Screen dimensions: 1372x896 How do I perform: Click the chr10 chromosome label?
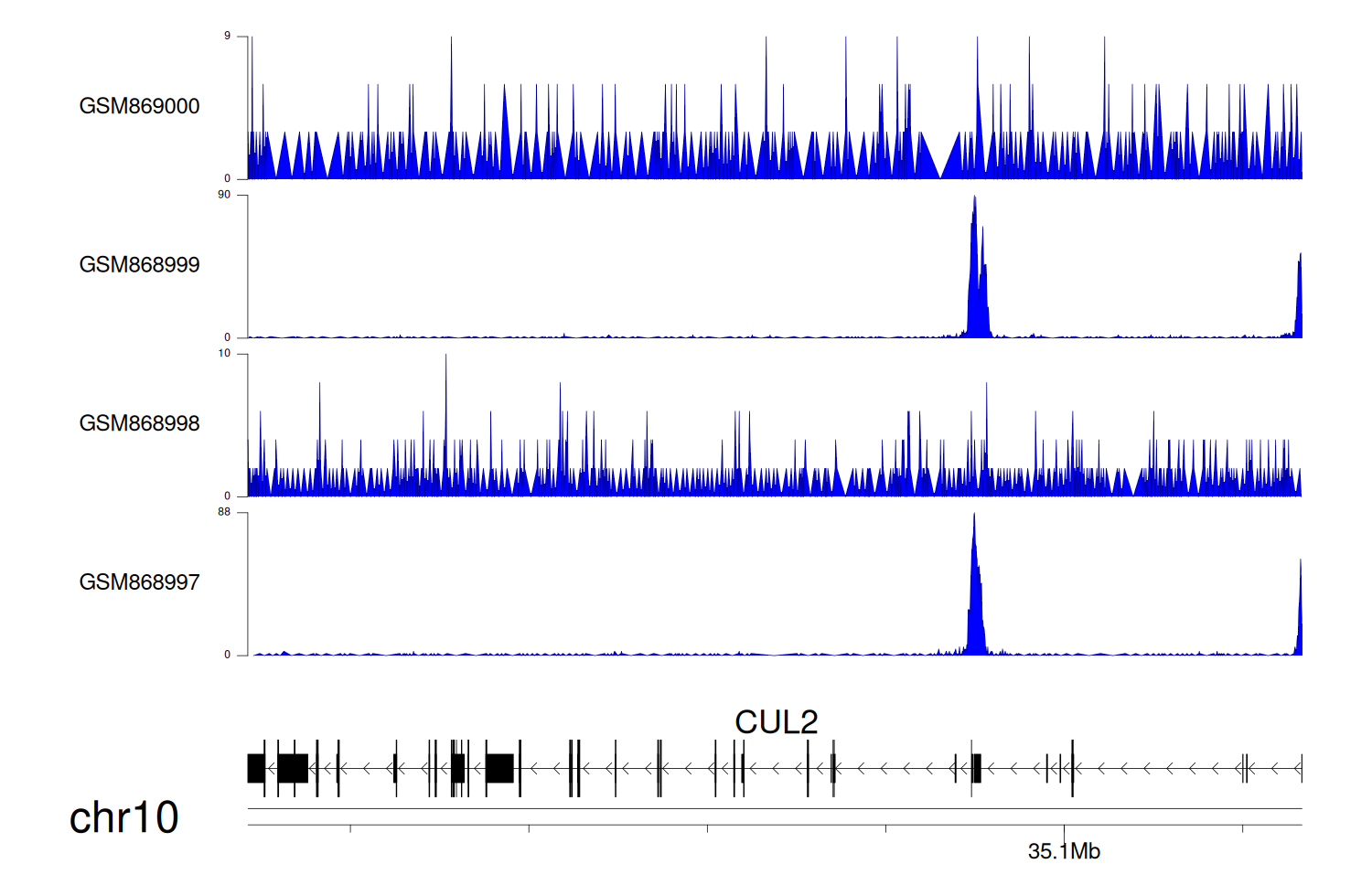(123, 817)
